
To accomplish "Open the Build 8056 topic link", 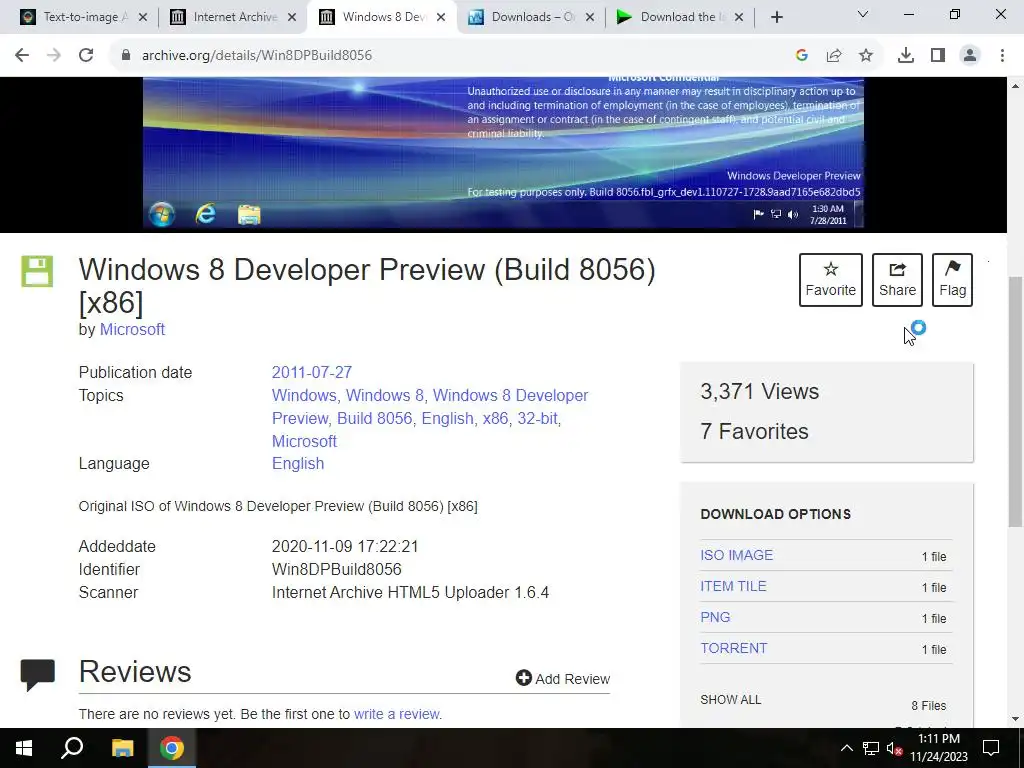I will (x=374, y=419).
